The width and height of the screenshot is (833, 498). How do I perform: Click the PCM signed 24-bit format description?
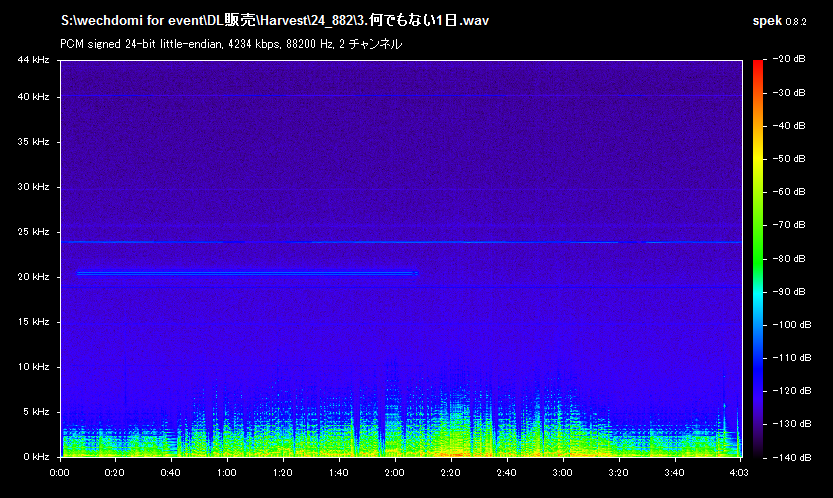[231, 44]
